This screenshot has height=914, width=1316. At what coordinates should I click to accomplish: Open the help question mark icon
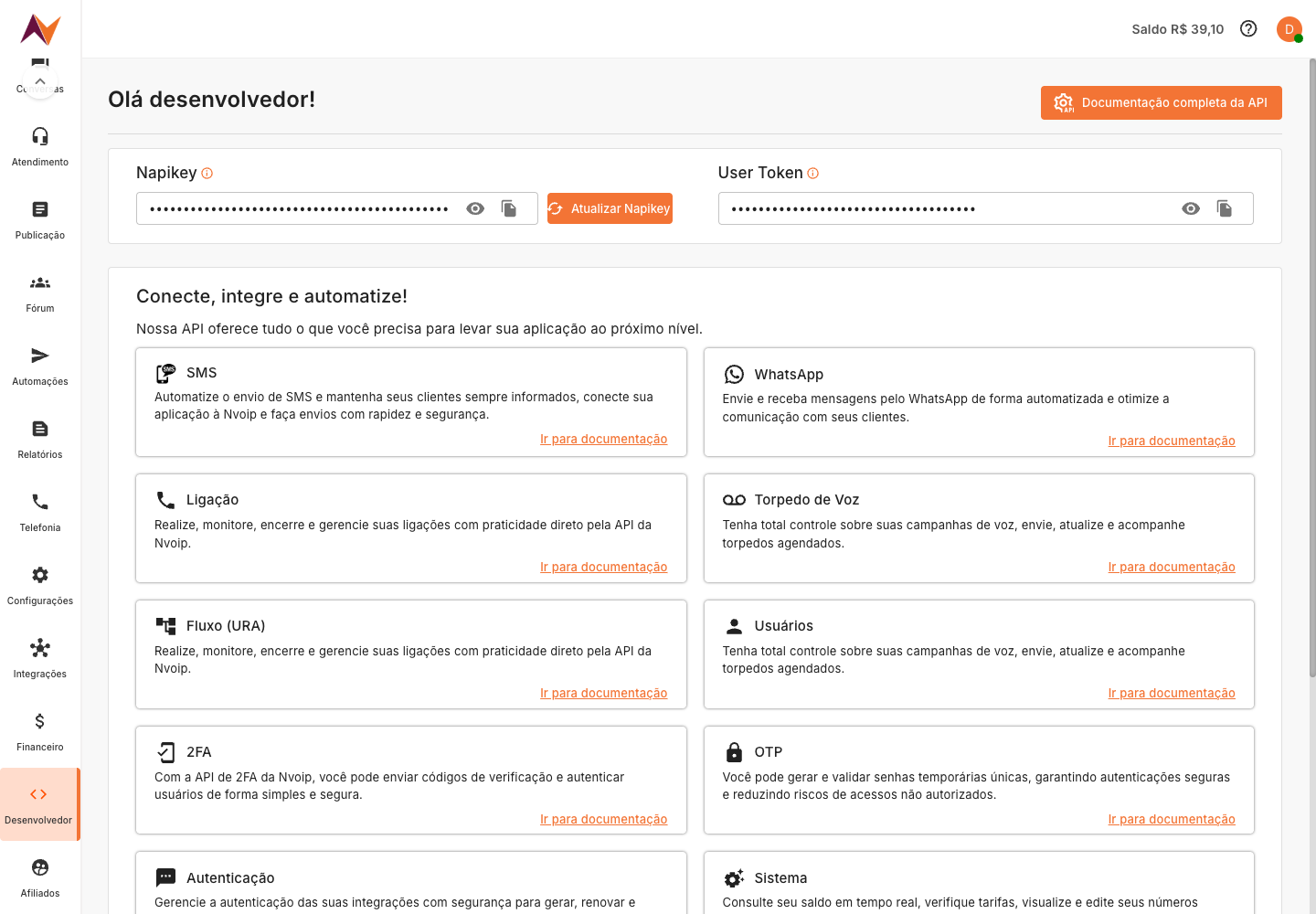(x=1248, y=28)
